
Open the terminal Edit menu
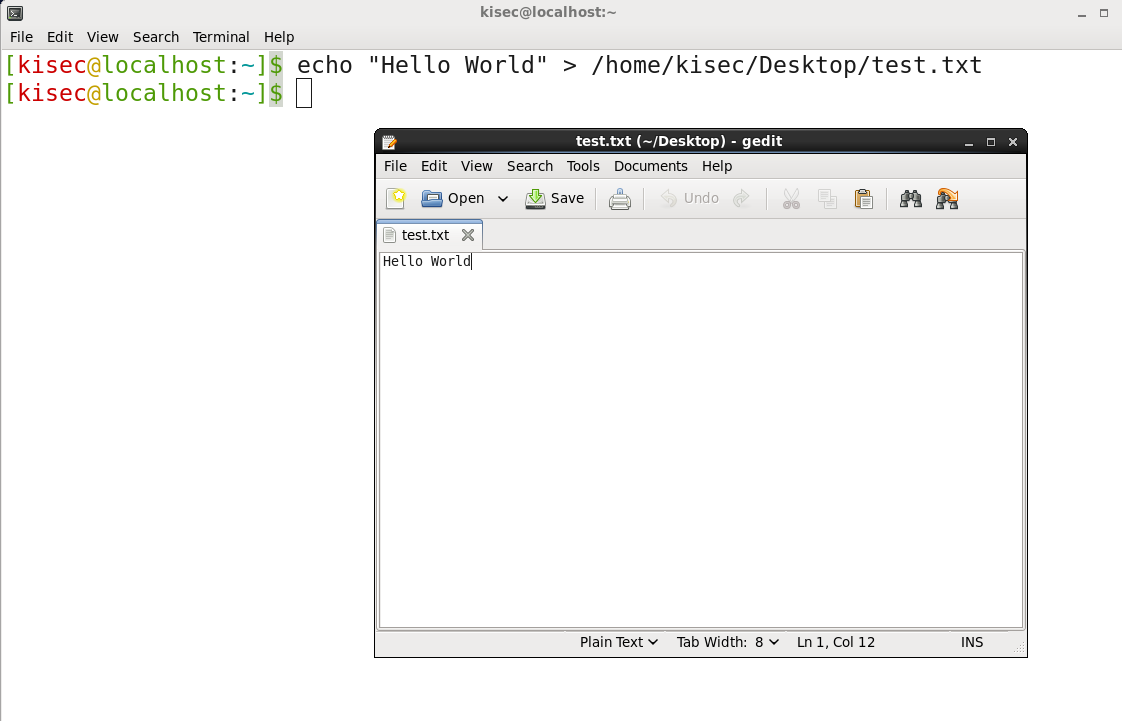click(60, 37)
